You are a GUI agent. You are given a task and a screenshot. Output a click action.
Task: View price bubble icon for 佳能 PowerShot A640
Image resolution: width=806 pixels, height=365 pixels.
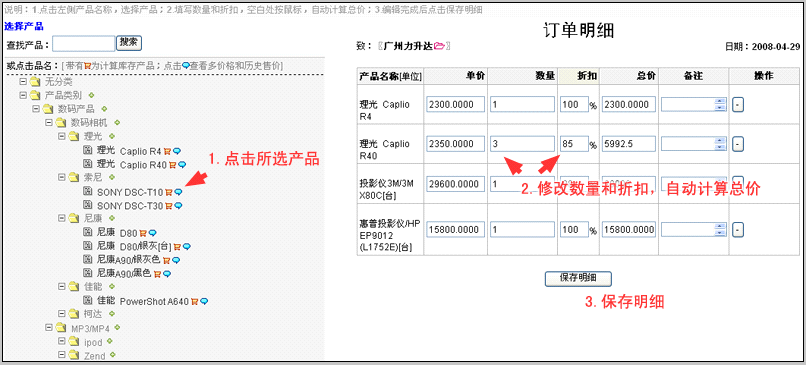click(204, 301)
